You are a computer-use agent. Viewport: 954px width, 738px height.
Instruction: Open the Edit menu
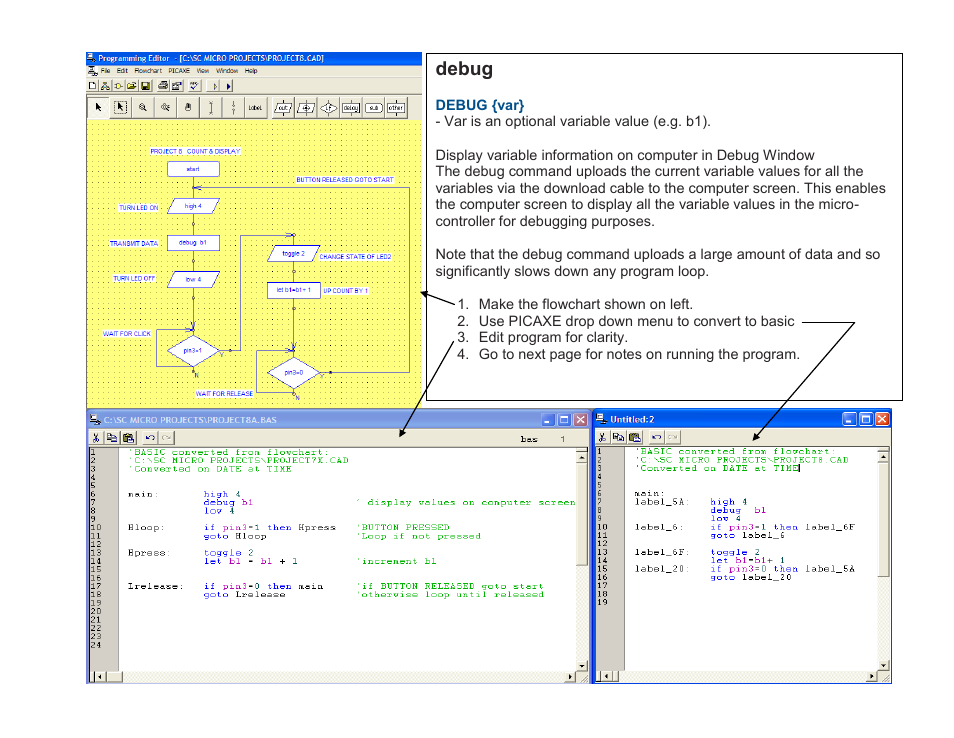[122, 71]
